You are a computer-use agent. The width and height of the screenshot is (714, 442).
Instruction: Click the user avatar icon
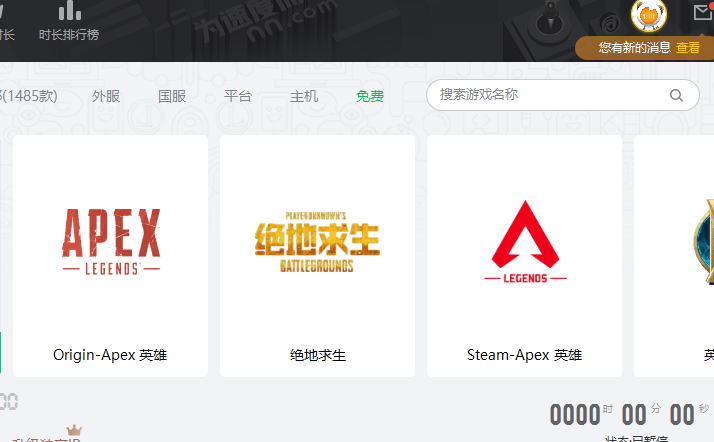pos(648,15)
